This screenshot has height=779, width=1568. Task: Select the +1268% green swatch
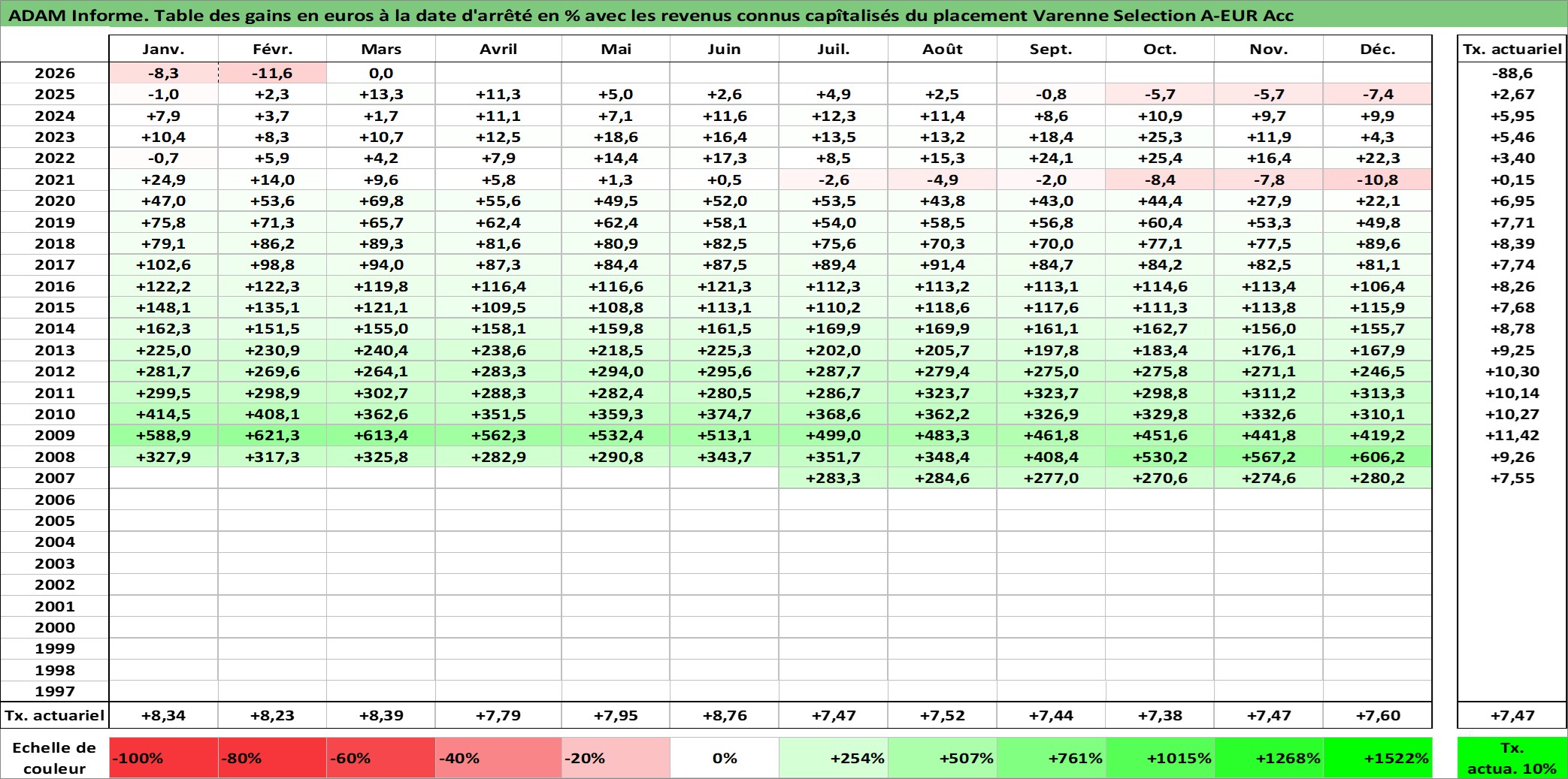(1269, 758)
